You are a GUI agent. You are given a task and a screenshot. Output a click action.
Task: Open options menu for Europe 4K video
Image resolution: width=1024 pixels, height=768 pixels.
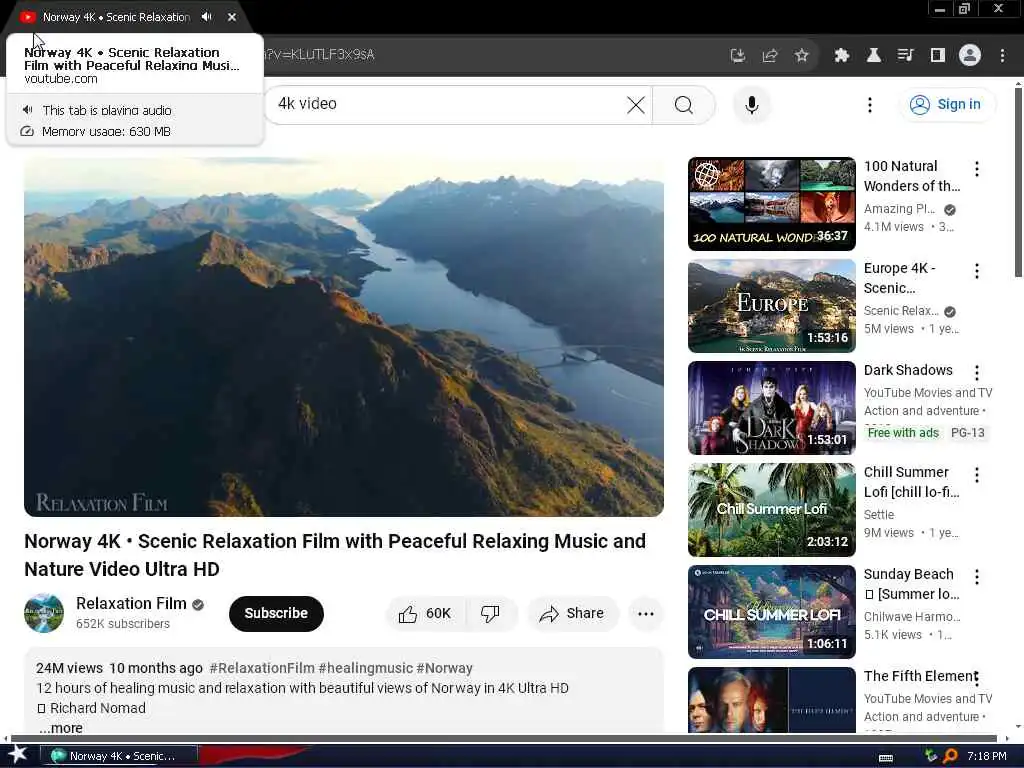[976, 270]
